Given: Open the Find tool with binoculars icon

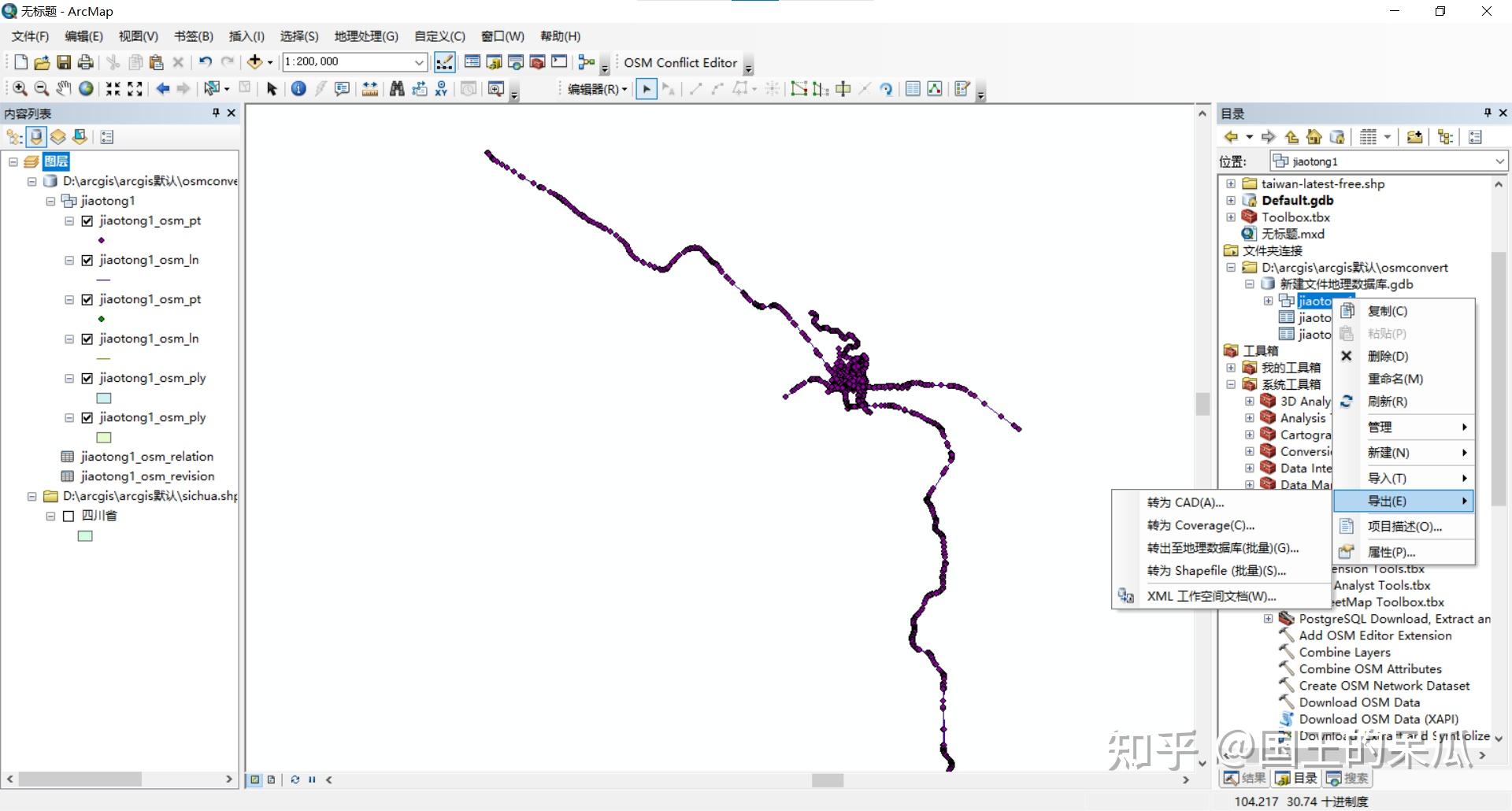Looking at the screenshot, I should (396, 88).
